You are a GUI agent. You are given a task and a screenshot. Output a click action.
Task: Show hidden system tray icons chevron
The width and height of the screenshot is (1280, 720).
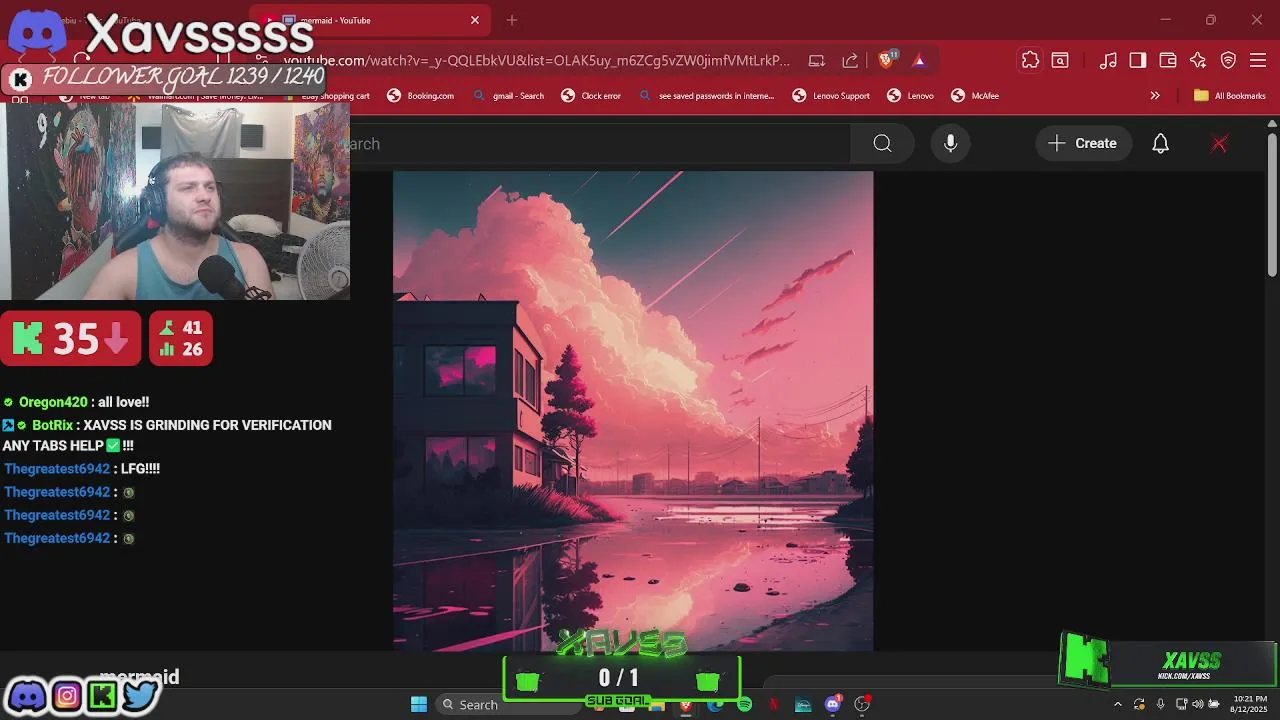coord(1118,704)
